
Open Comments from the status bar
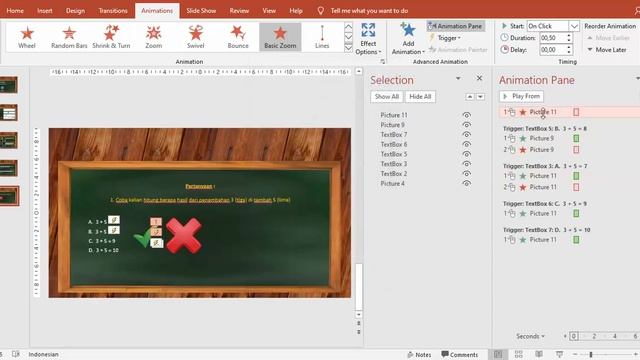(x=460, y=355)
